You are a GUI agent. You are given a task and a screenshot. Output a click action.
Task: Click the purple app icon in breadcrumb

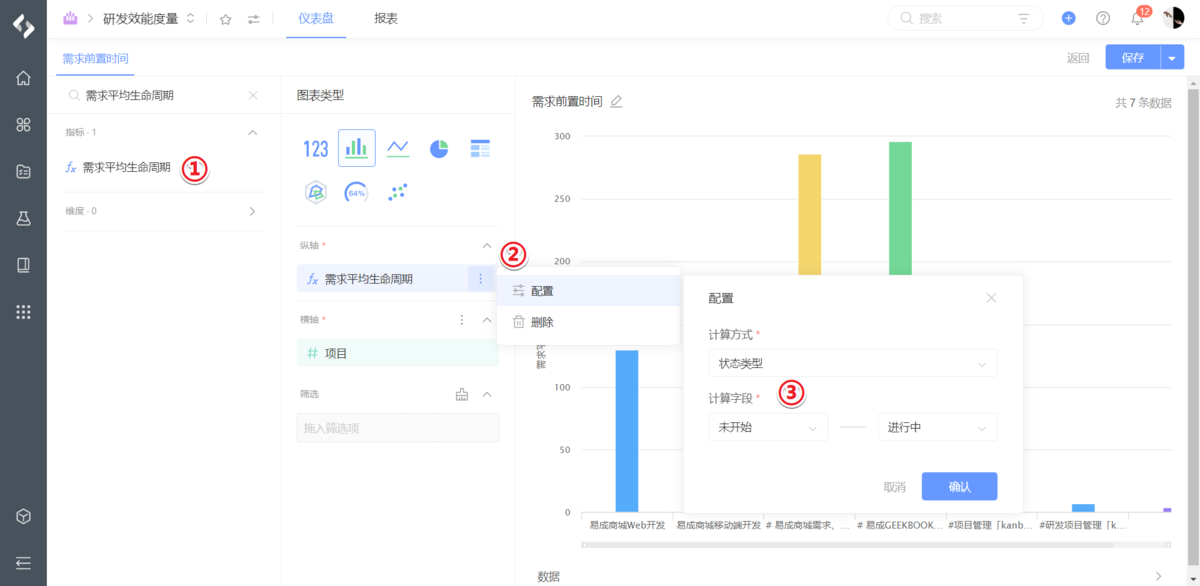pos(69,18)
